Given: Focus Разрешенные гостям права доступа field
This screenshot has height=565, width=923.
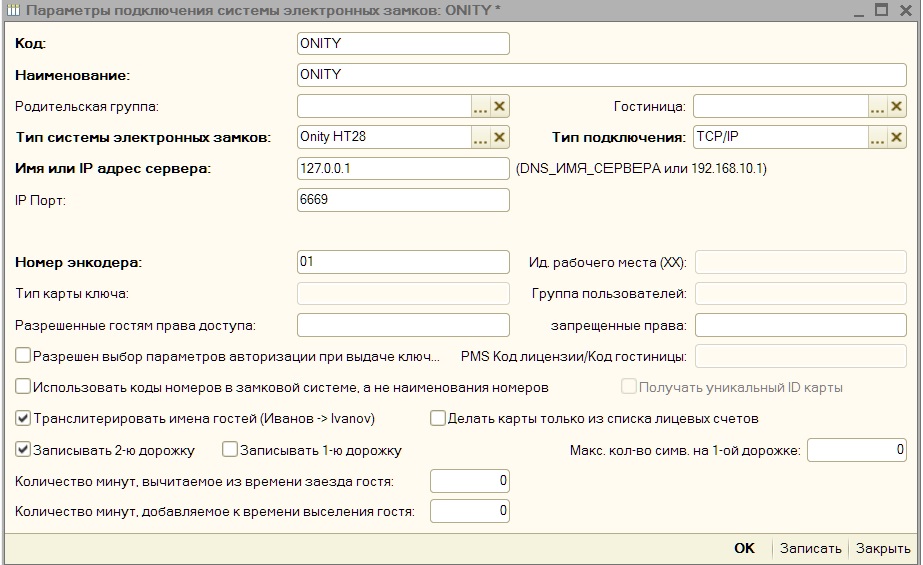Looking at the screenshot, I should (403, 325).
